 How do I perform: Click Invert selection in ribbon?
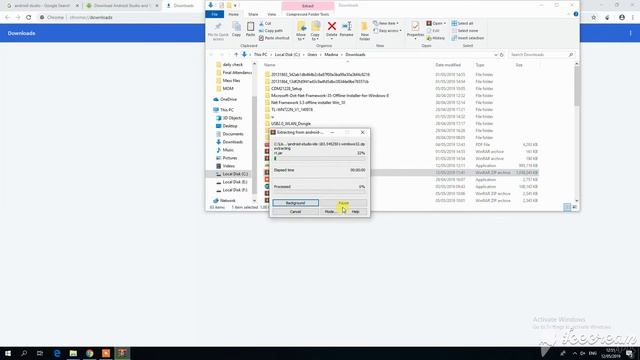(468, 38)
